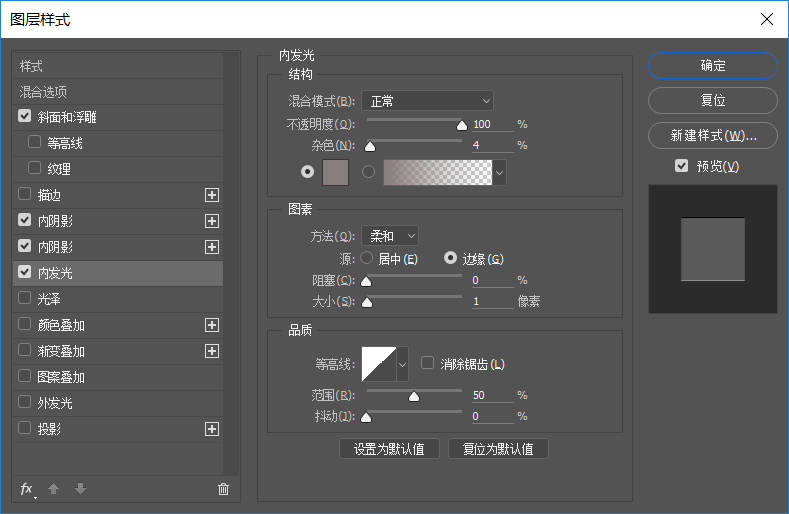Enable the 光泽 checkbox
789x514 pixels.
coord(25,298)
